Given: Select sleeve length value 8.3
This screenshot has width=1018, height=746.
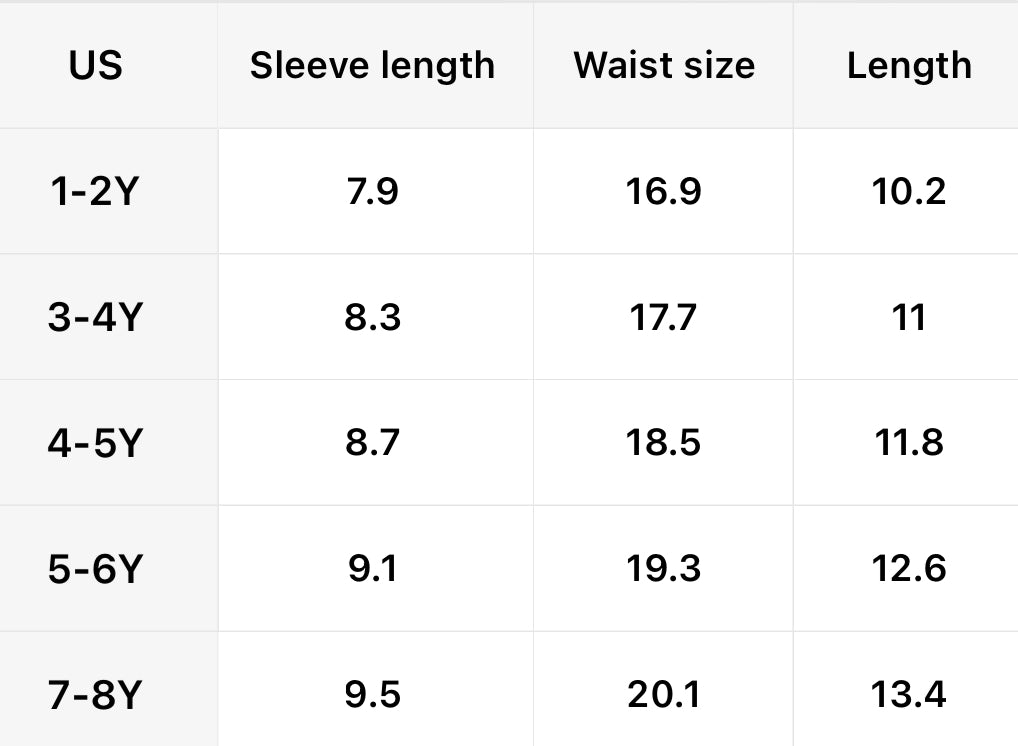Looking at the screenshot, I should (372, 317).
